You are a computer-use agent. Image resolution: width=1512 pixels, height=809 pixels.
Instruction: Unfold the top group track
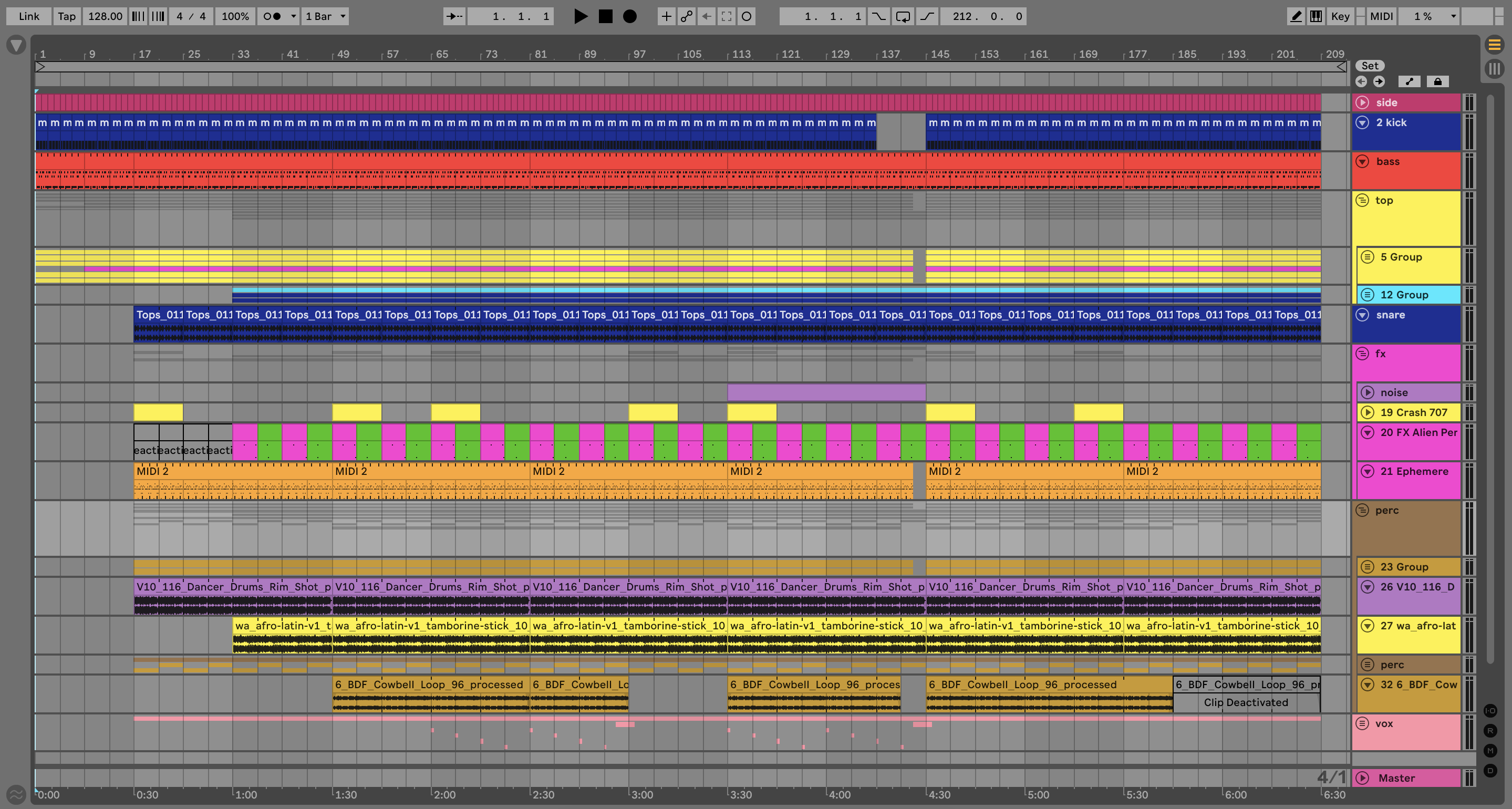point(1362,200)
